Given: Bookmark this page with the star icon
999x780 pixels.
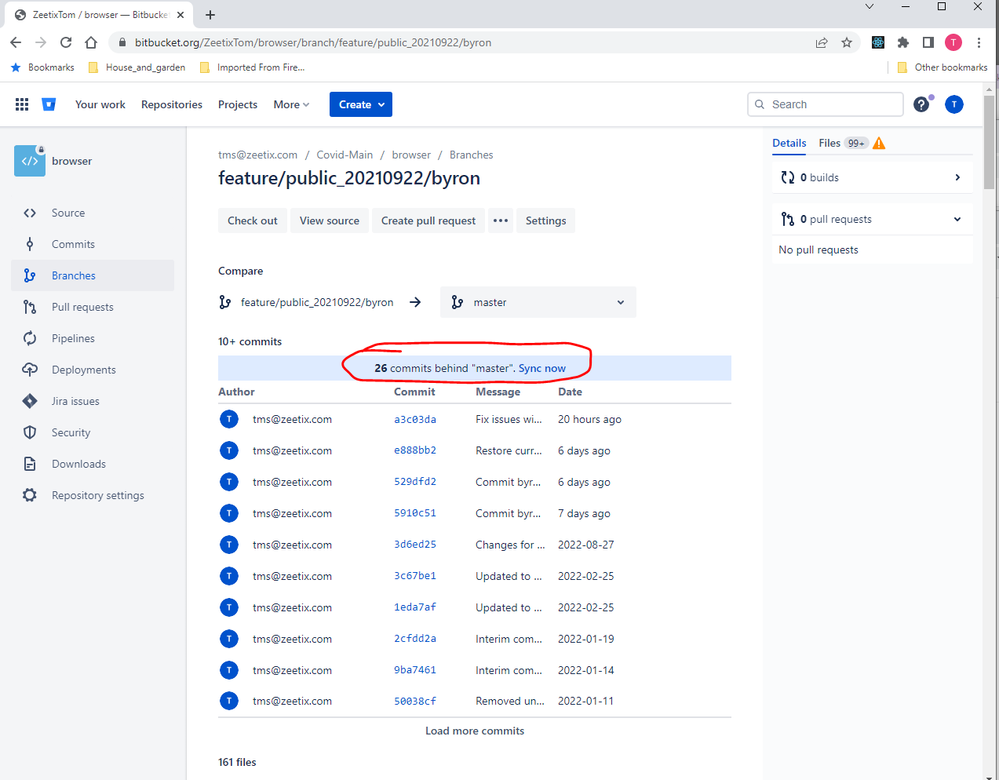Looking at the screenshot, I should [846, 43].
